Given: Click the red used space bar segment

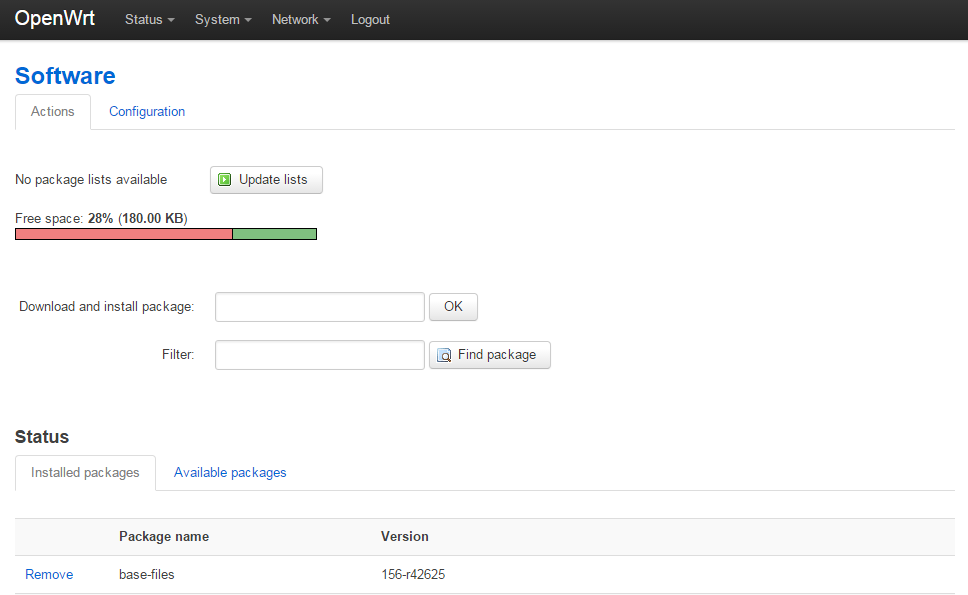Looking at the screenshot, I should [x=123, y=234].
